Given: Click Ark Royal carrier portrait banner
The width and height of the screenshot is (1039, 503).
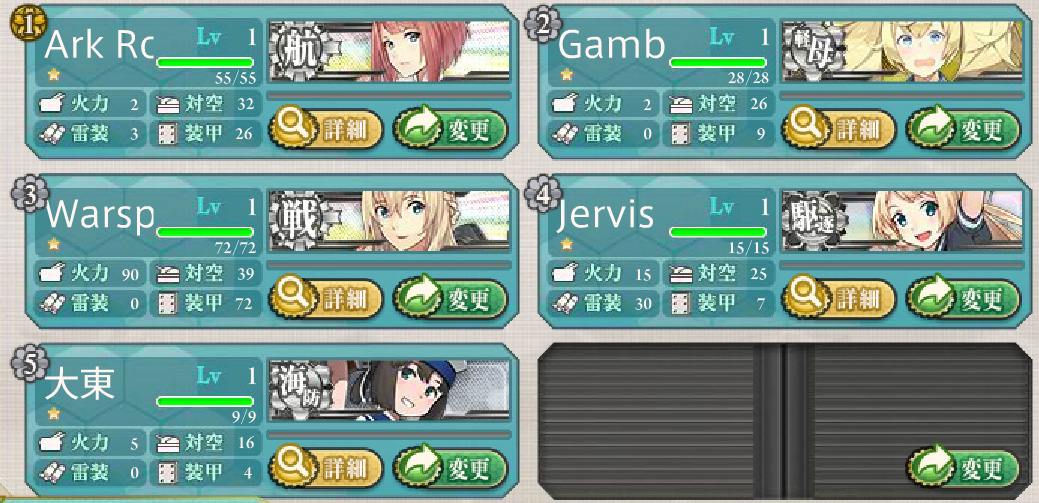Looking at the screenshot, I should 389,51.
